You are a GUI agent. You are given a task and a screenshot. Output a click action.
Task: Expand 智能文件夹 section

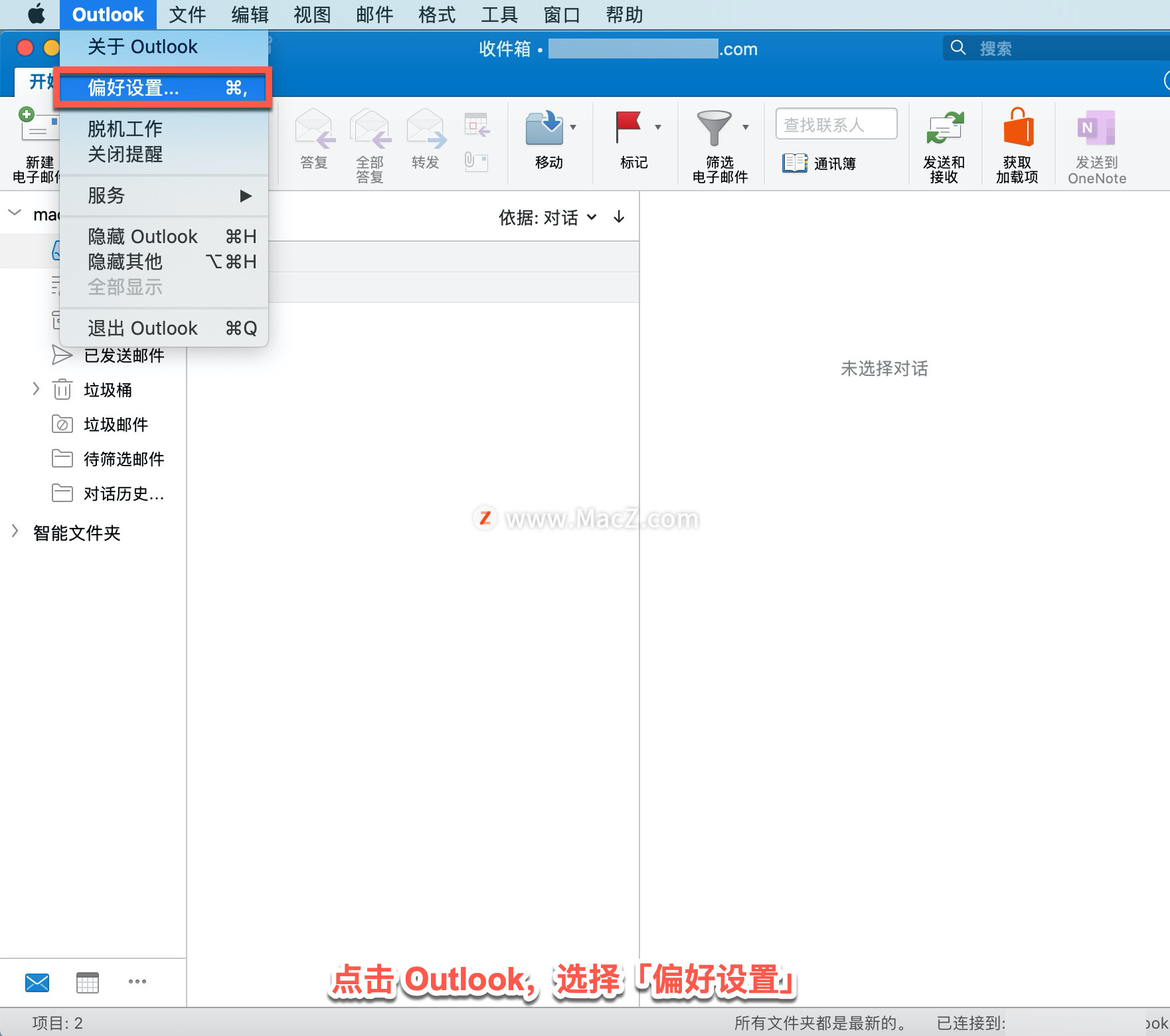point(15,531)
